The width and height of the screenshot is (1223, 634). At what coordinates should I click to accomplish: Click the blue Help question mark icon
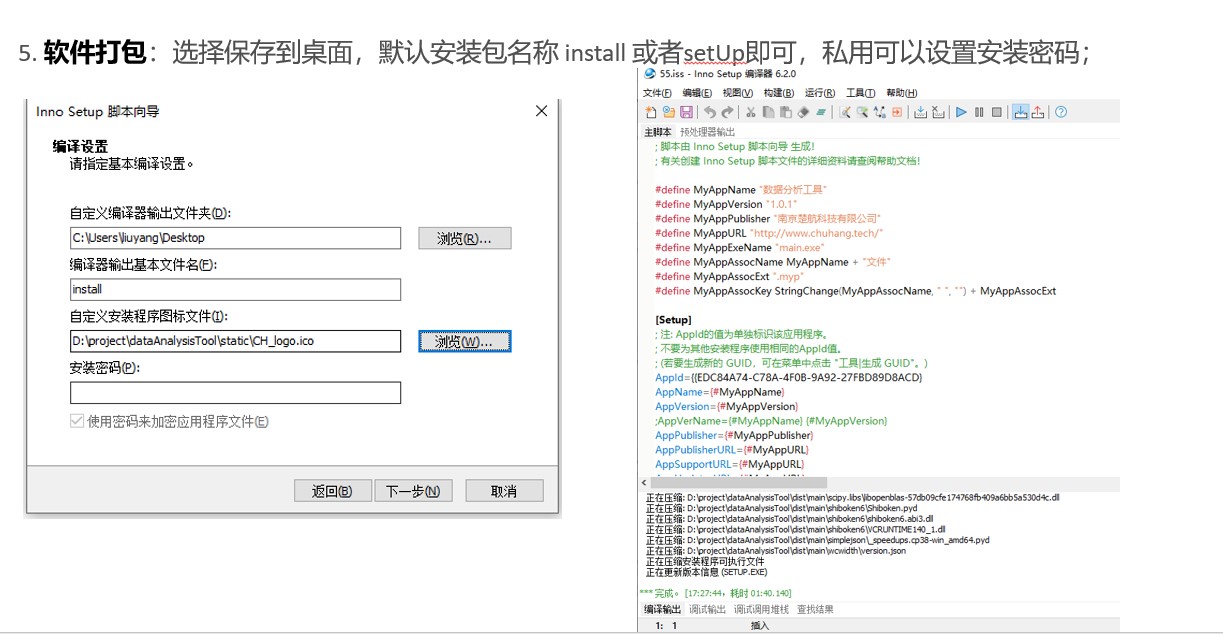pos(1061,112)
